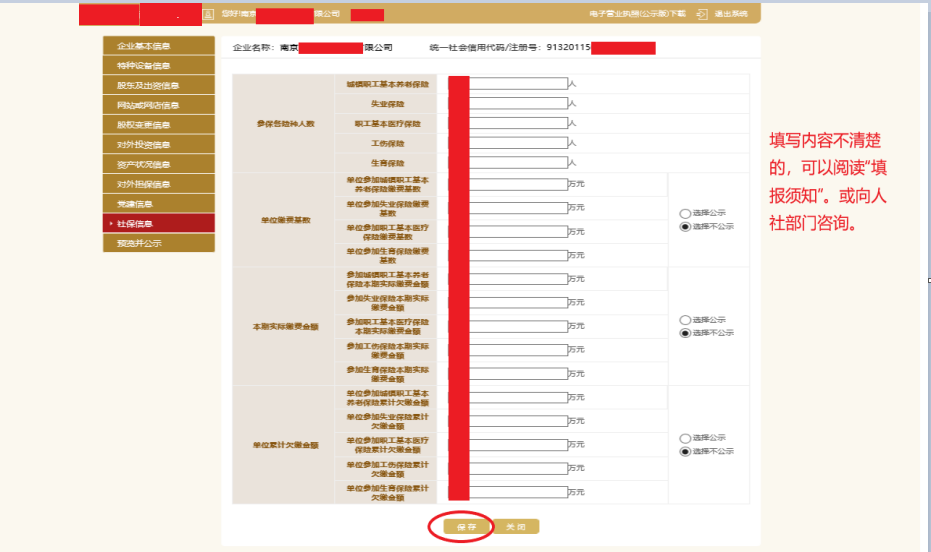
Task: Select the highlighted 社保信息 menu item
Action: [159, 223]
